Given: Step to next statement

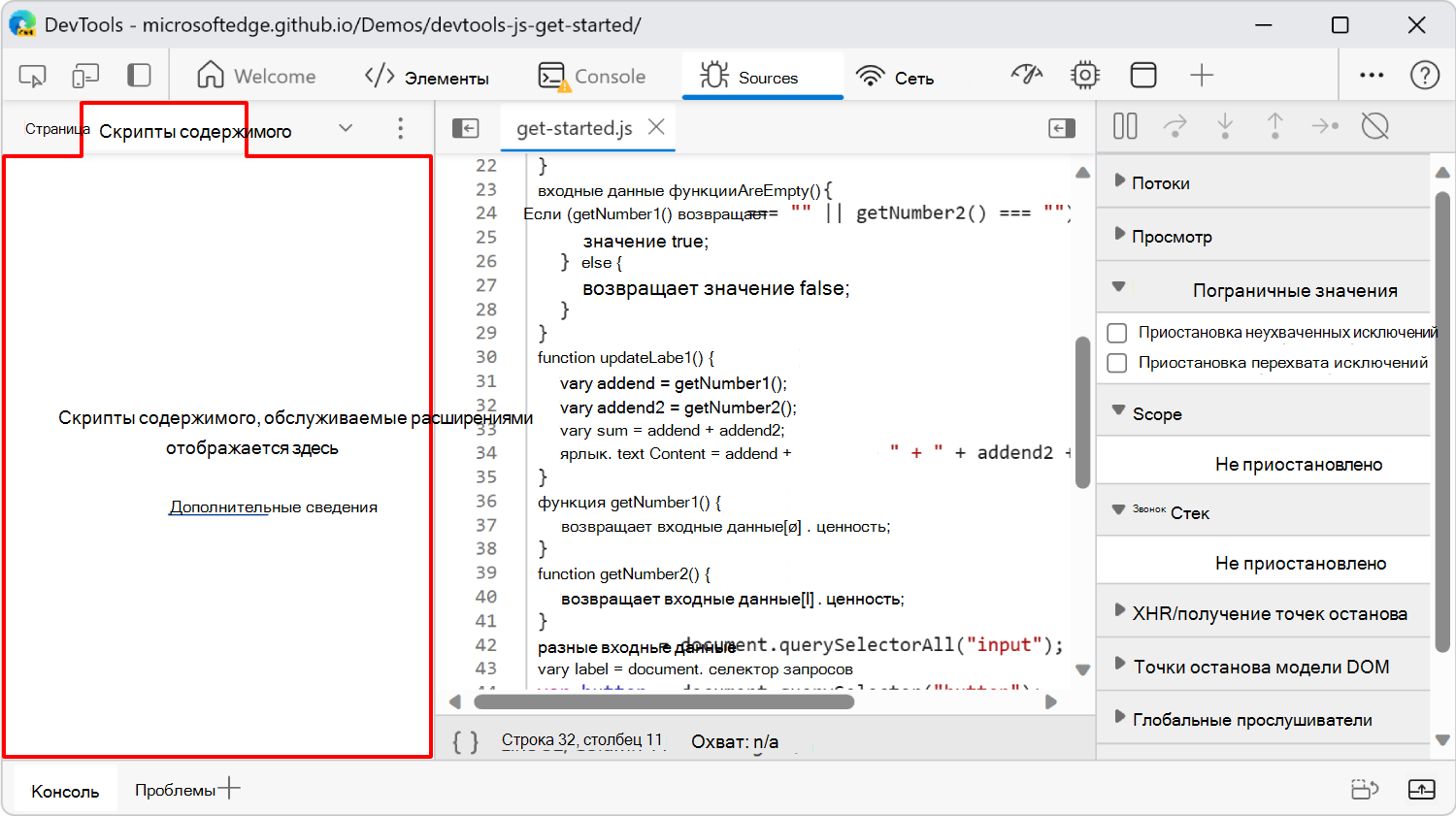Looking at the screenshot, I should 1325,126.
